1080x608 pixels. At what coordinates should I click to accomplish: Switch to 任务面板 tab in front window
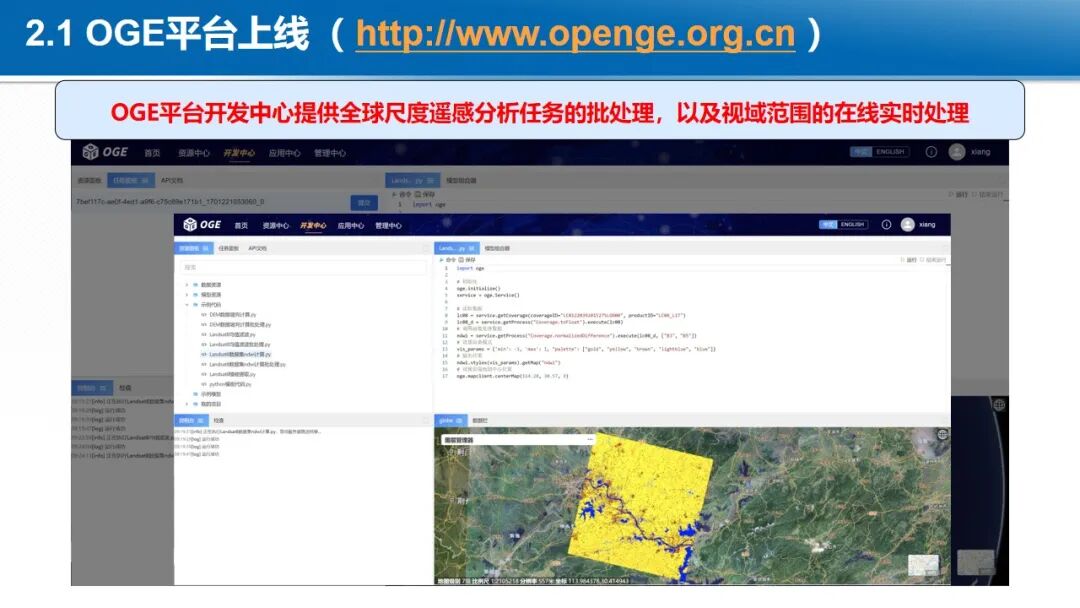click(x=228, y=248)
